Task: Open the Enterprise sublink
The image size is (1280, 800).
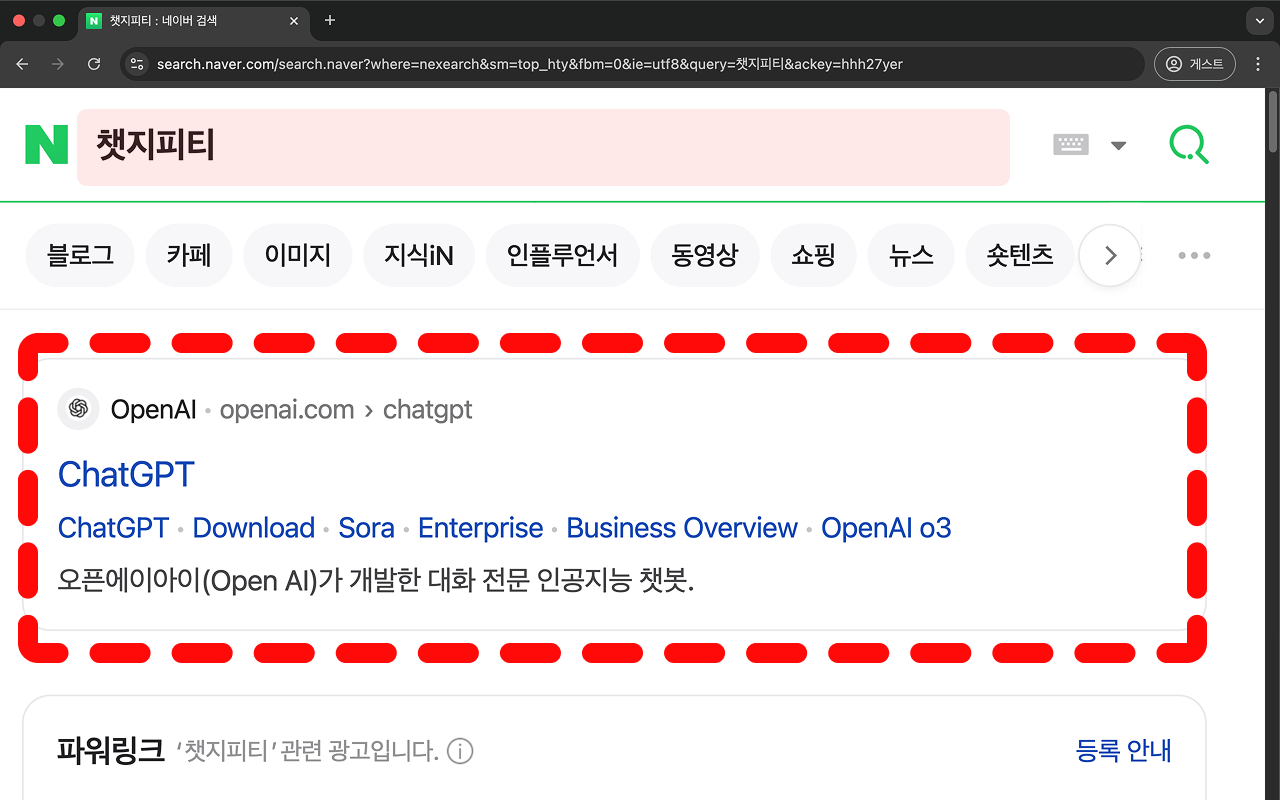Action: coord(481,528)
